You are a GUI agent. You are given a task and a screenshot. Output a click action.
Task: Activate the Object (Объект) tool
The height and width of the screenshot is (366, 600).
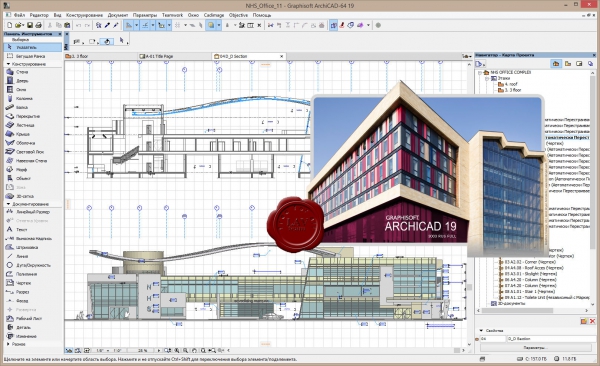[32, 178]
